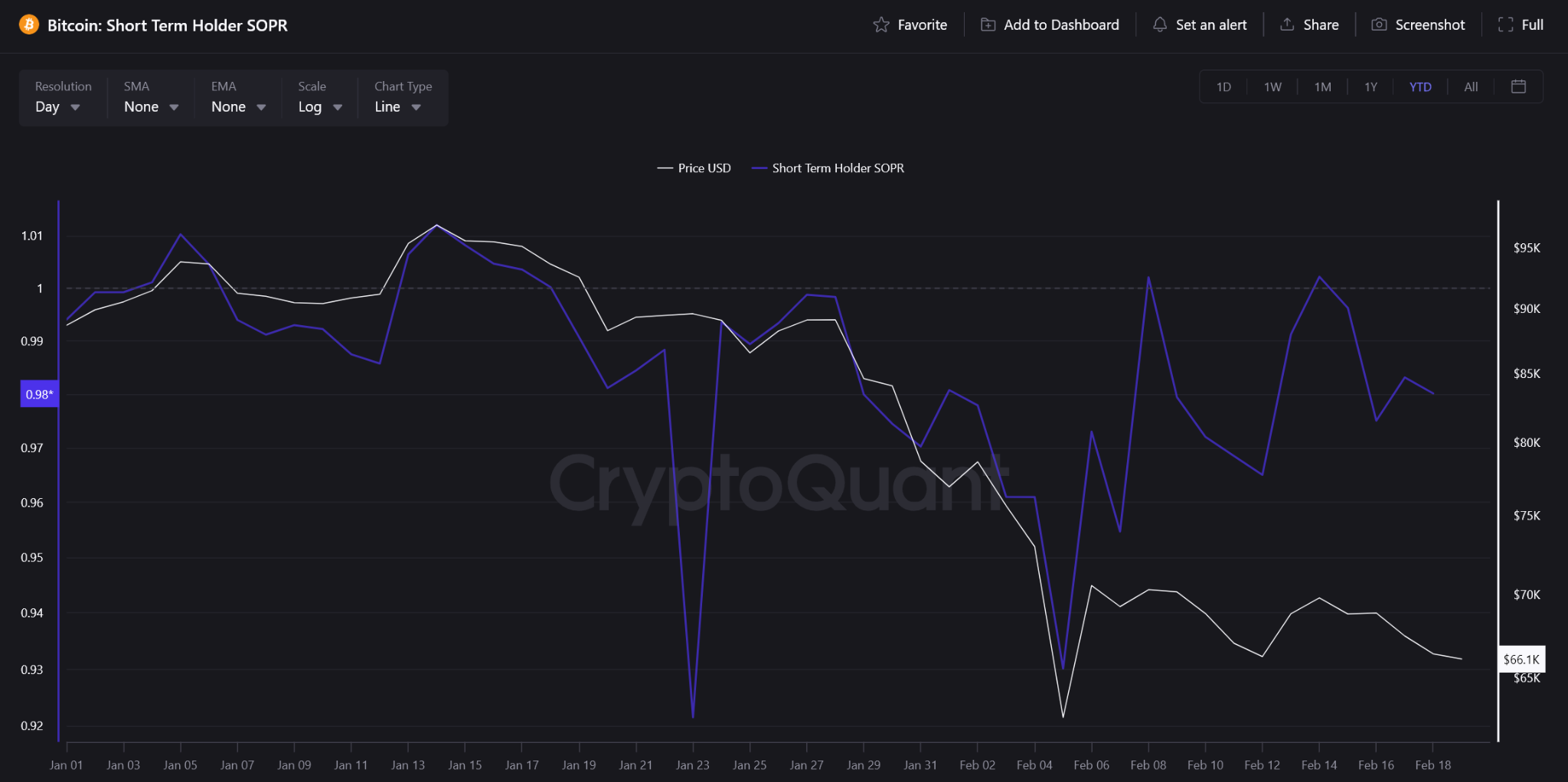Expand the Chart Type dropdown showing Line

coord(397,106)
